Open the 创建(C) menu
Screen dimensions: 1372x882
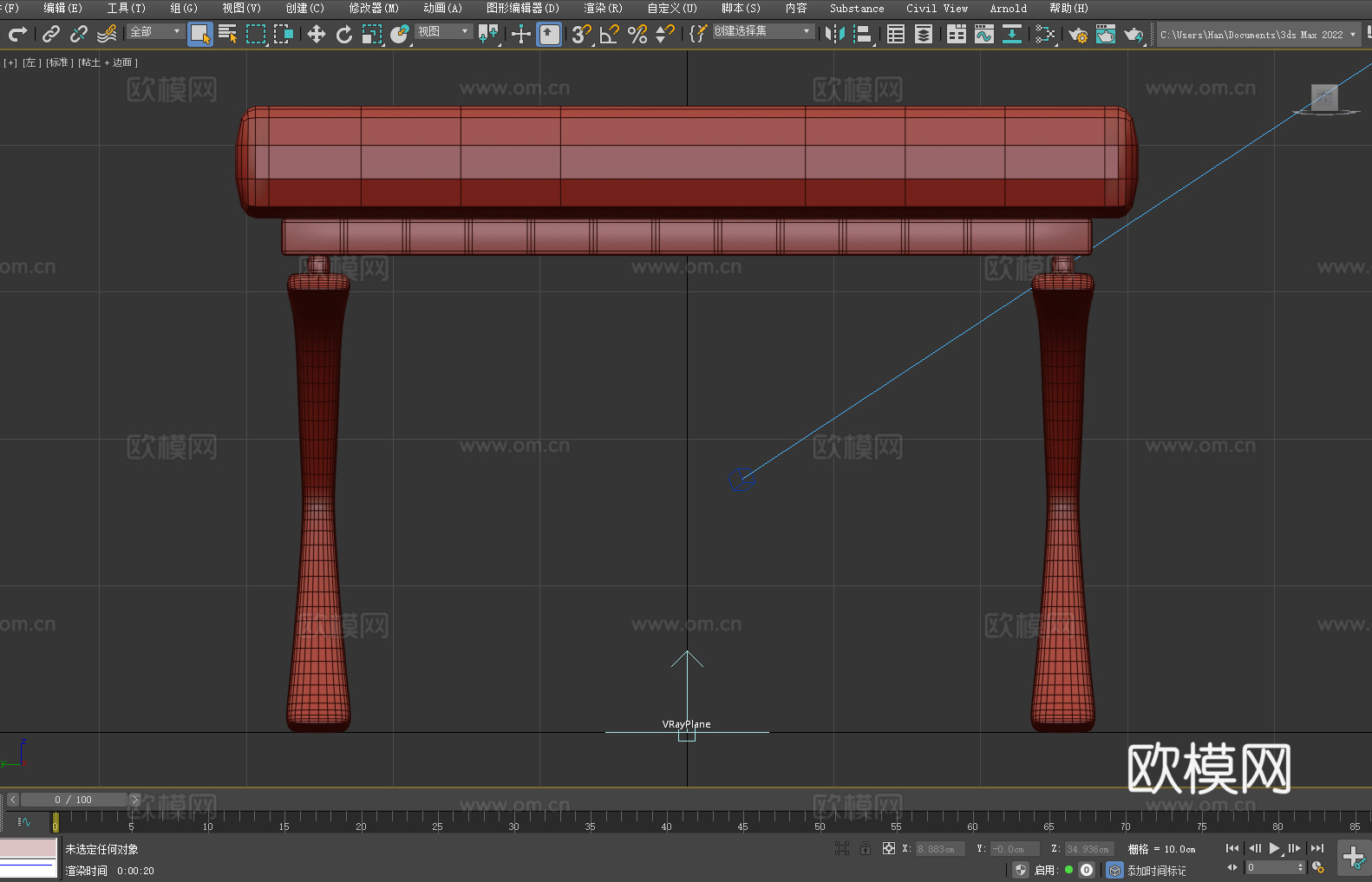304,8
